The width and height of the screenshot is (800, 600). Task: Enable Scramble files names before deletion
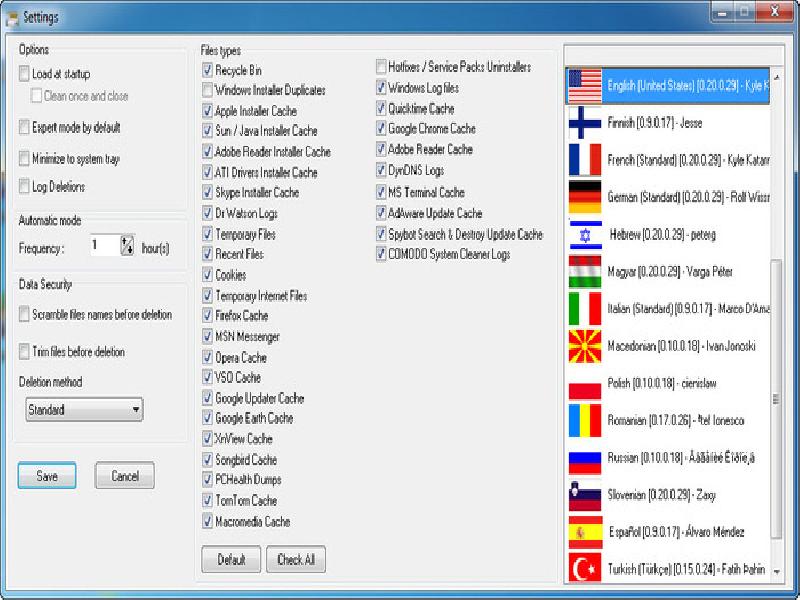24,314
